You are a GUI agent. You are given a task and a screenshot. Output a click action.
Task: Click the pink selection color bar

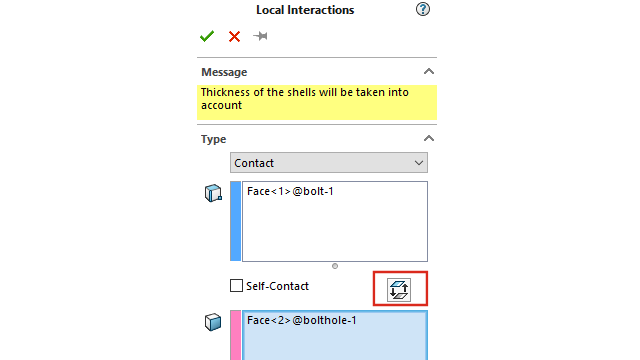point(236,335)
